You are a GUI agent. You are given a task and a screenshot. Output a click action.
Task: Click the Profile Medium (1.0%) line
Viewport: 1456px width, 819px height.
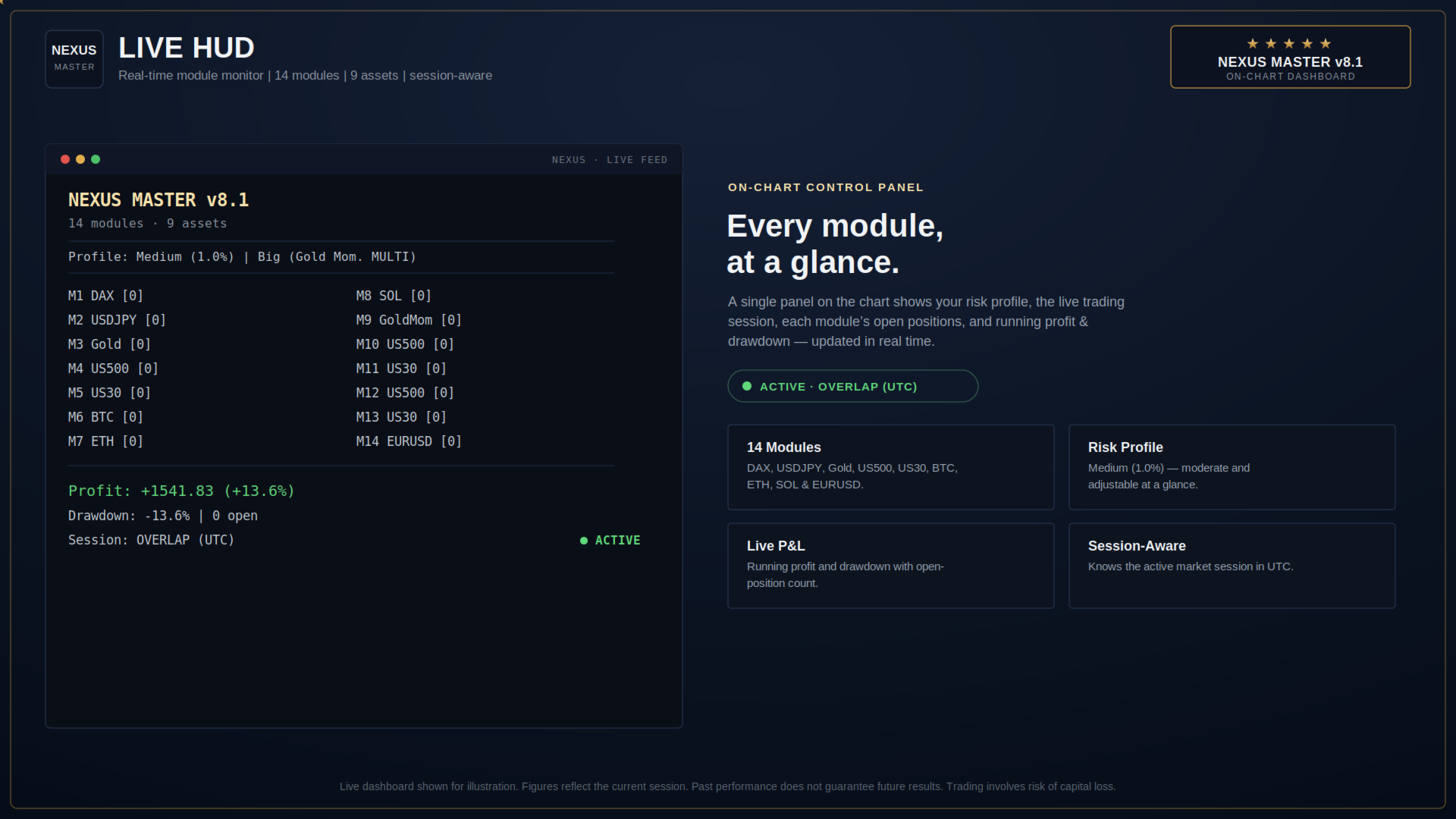point(242,257)
